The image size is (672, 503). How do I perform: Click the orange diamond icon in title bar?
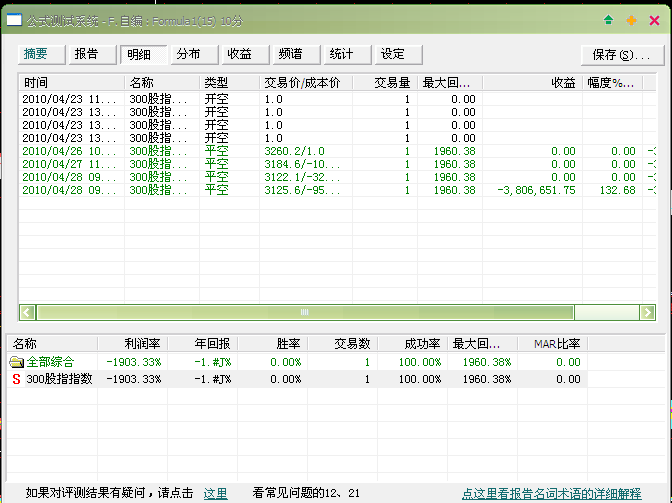(x=631, y=20)
